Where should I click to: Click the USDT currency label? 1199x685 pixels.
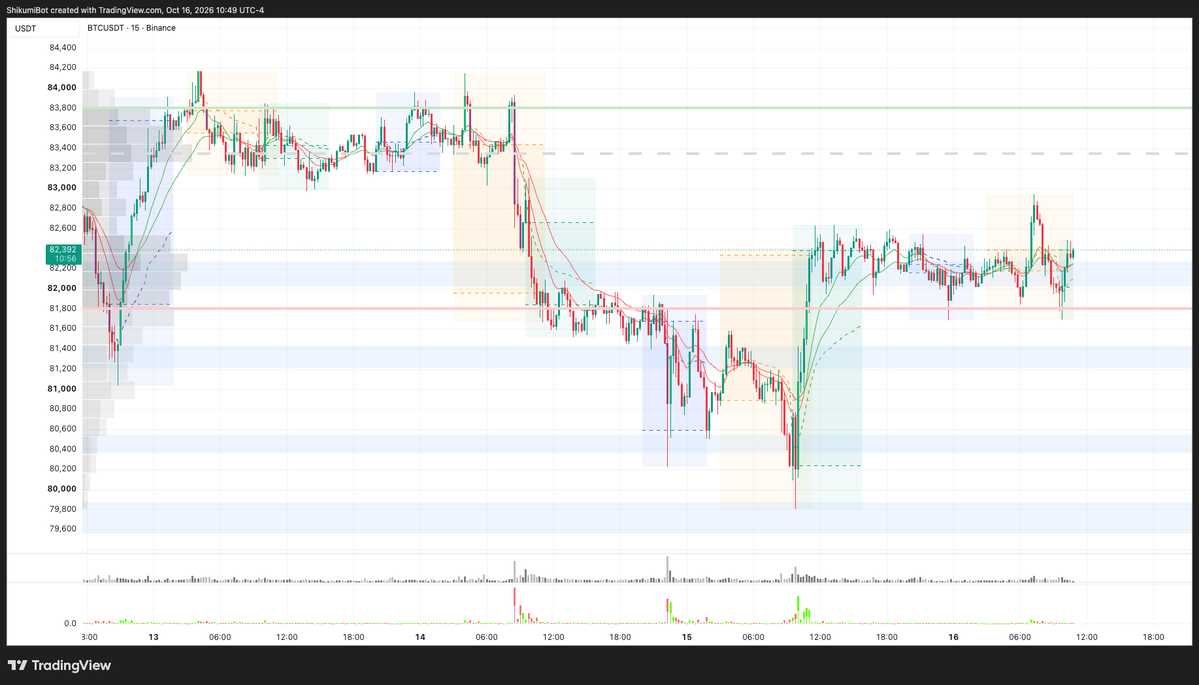pyautogui.click(x=26, y=28)
